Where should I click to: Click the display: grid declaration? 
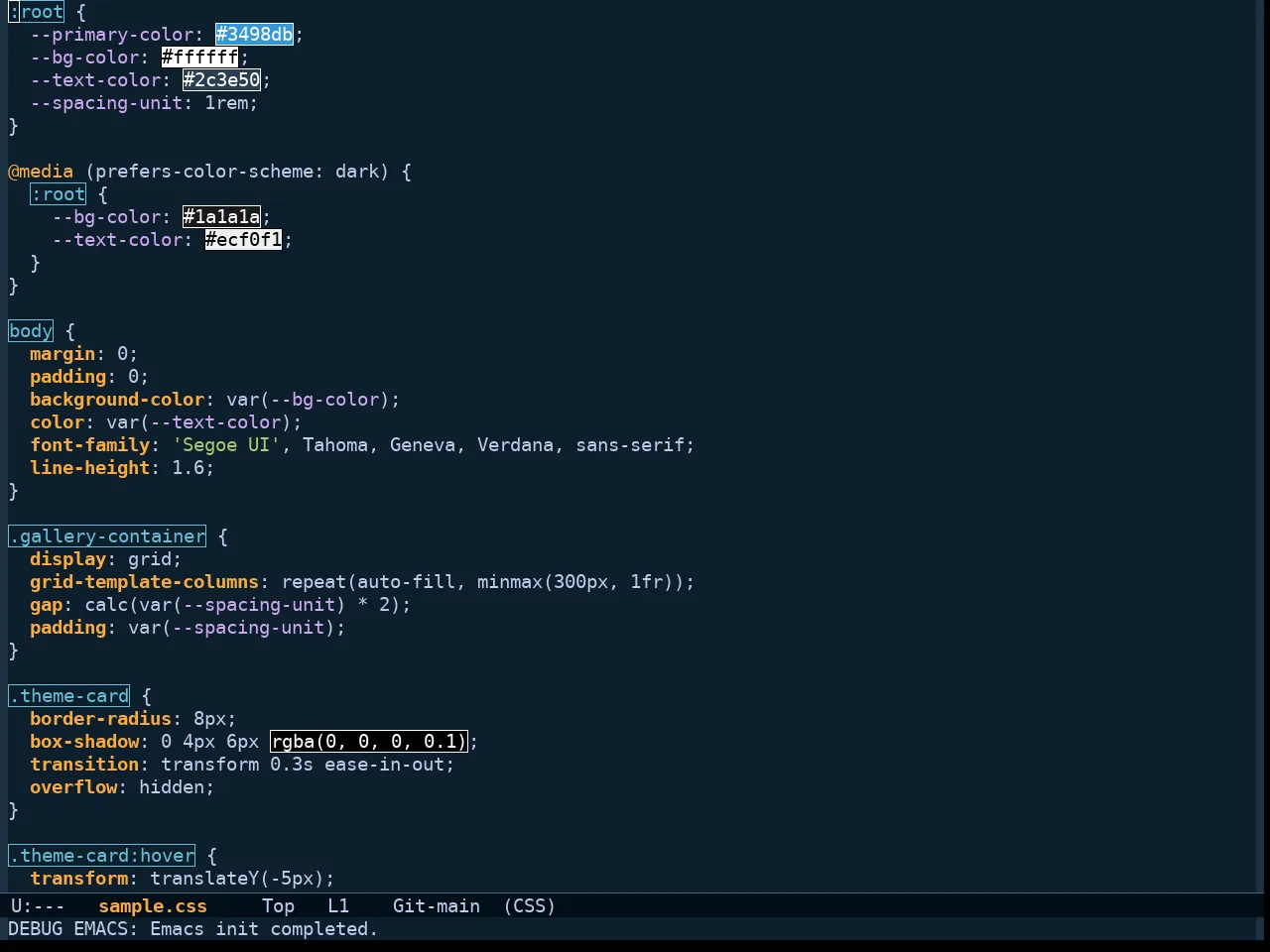[x=106, y=559]
